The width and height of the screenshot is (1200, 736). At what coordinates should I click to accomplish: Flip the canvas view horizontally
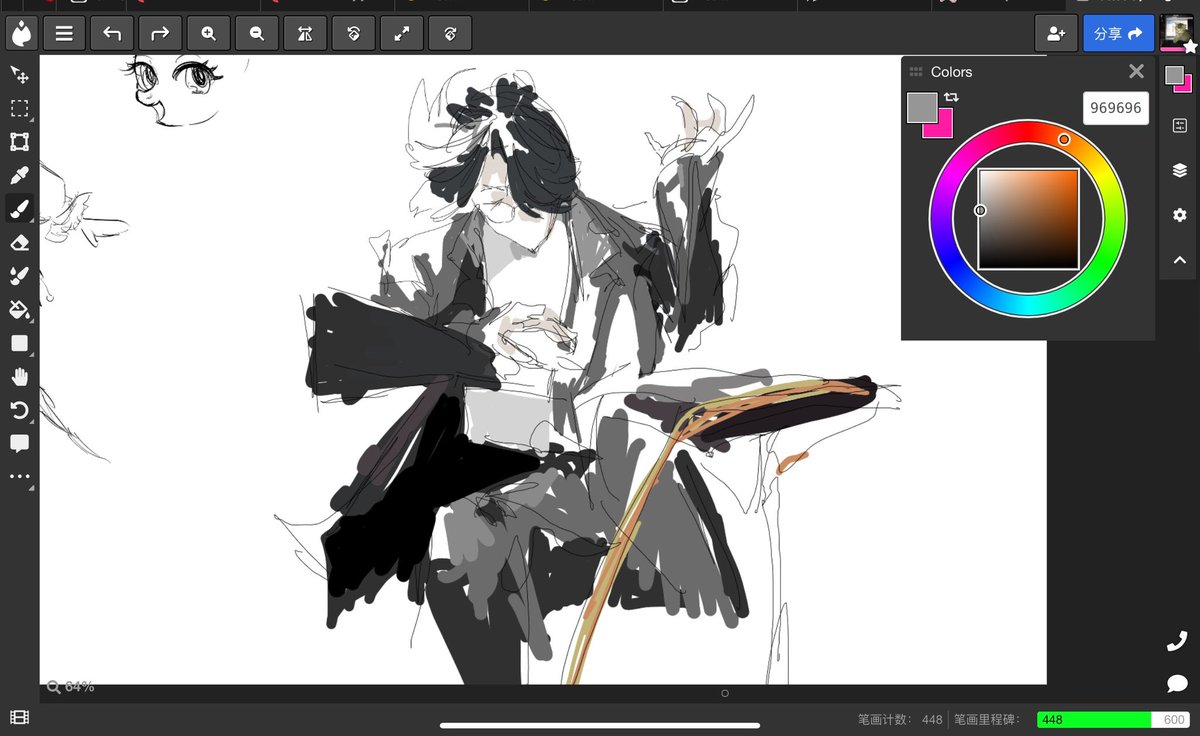pos(305,33)
